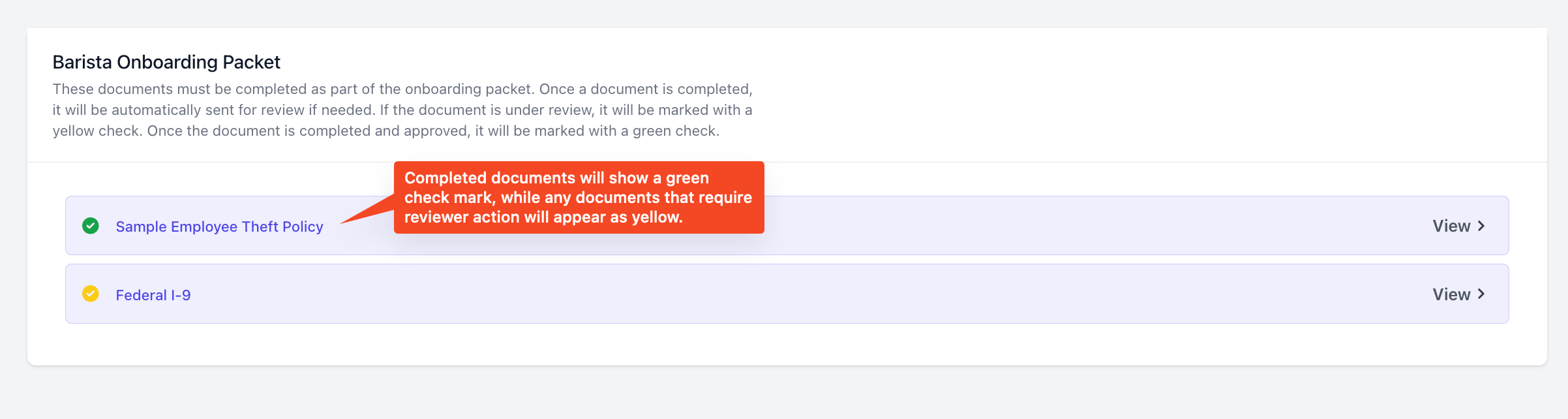Click the 'I-9' text in second row
Screen dimensions: 1568x419
(x=181, y=295)
